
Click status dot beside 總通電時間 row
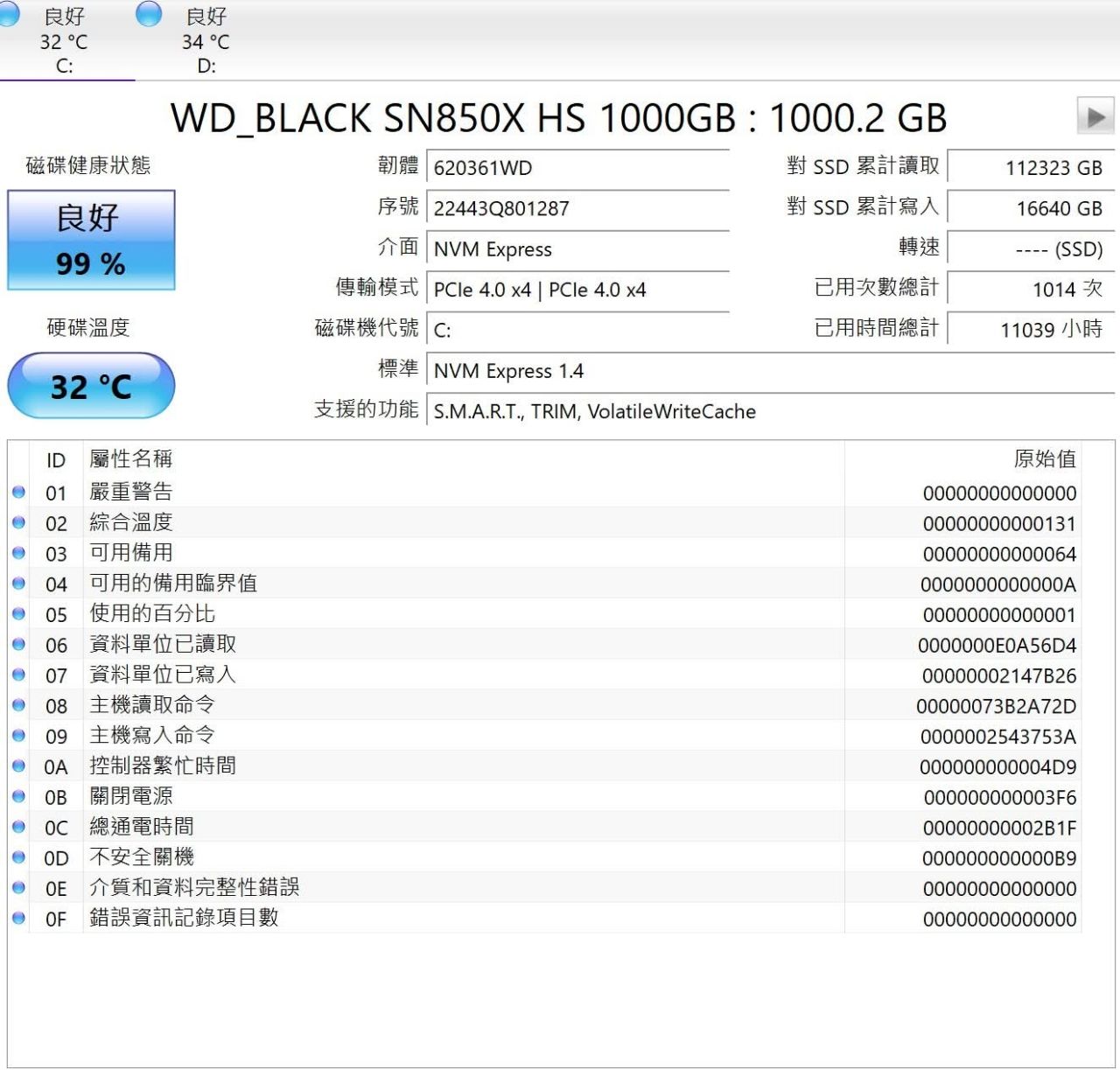pos(18,827)
